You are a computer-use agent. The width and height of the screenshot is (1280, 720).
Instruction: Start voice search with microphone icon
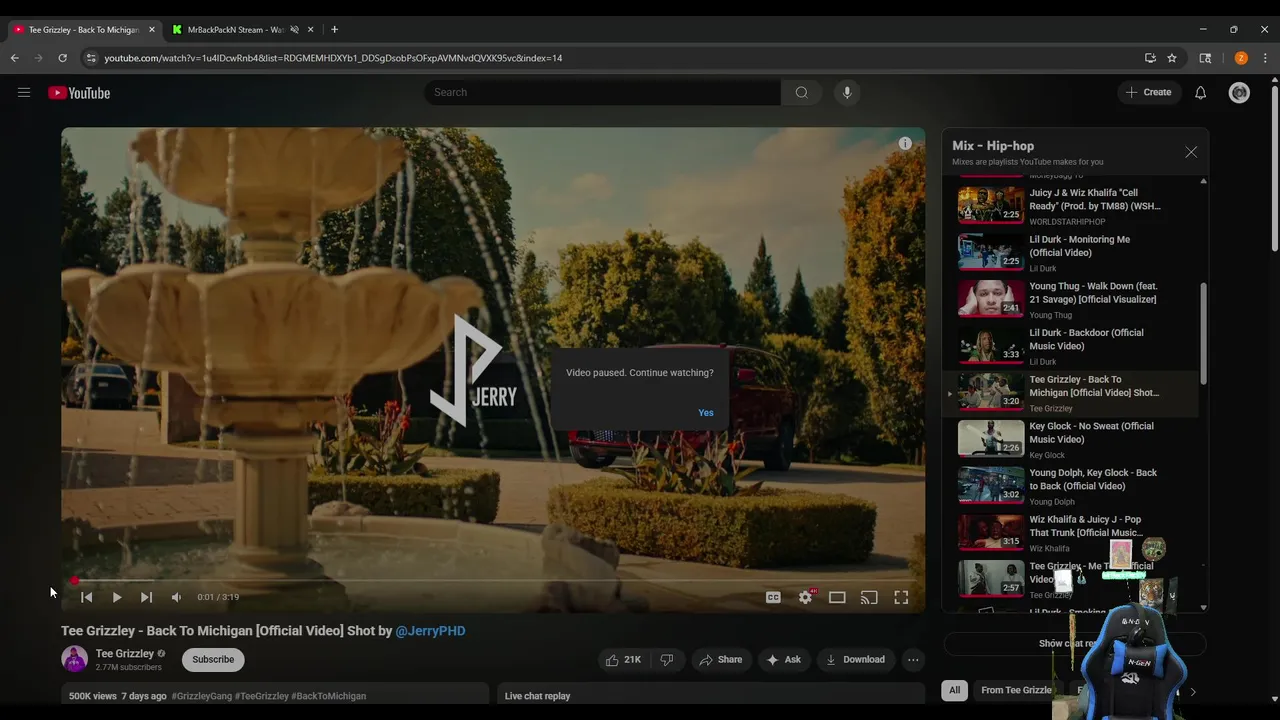click(x=847, y=93)
